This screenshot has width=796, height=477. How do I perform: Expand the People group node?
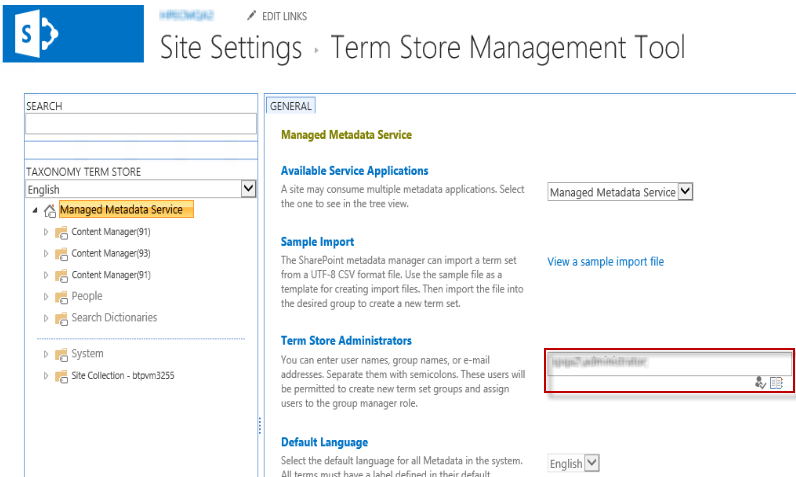(45, 296)
